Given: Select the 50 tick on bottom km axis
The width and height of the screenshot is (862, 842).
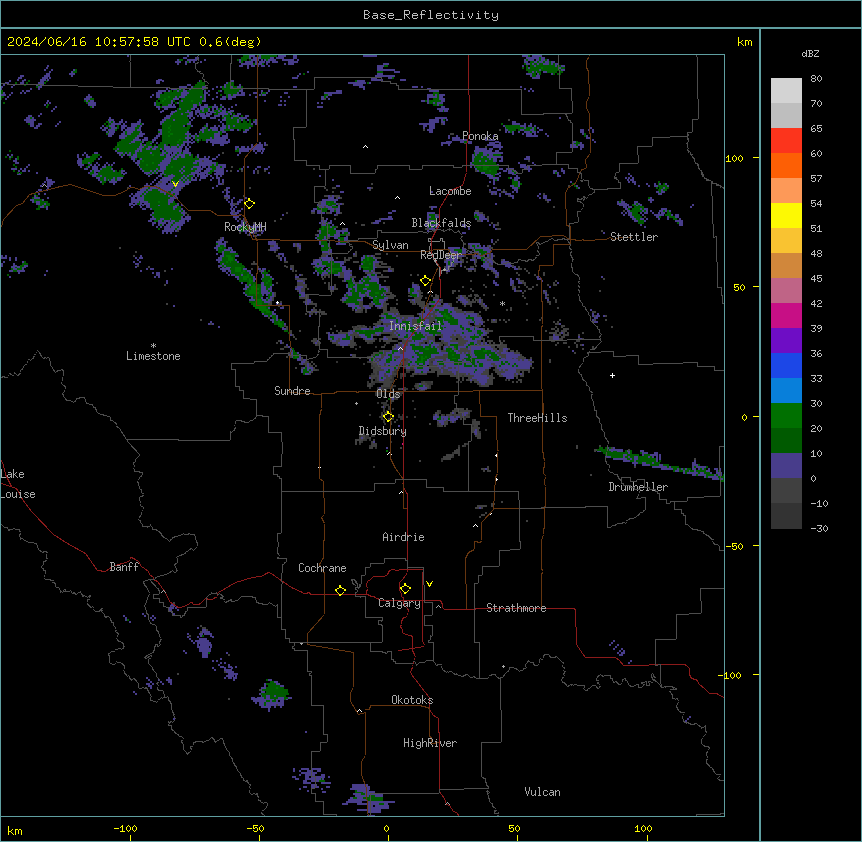Looking at the screenshot, I should coord(514,828).
